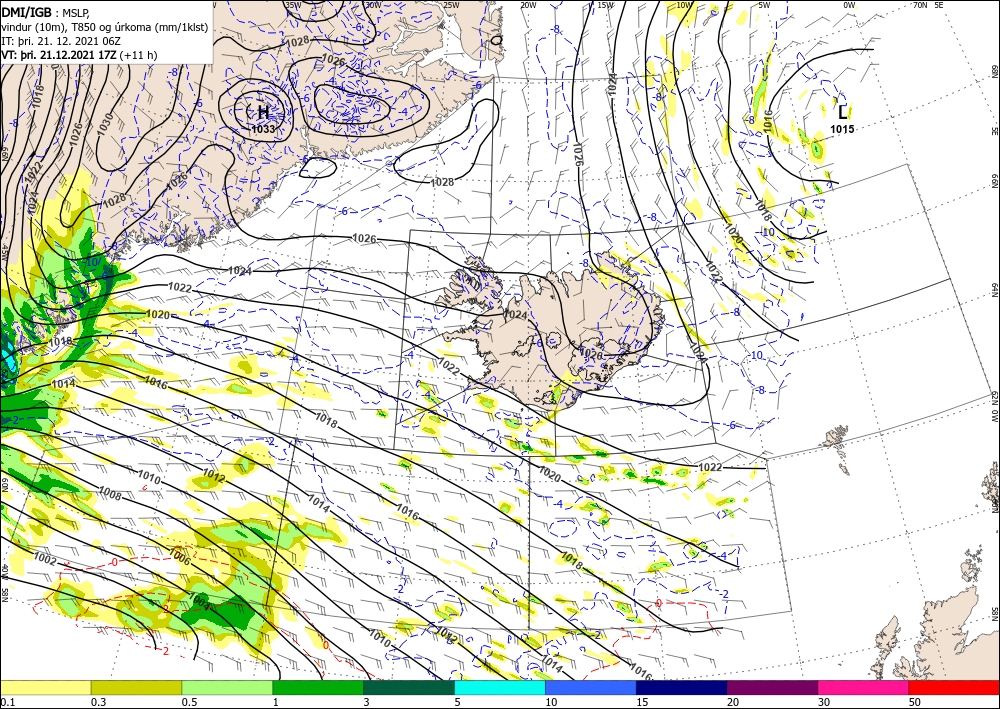Screen dimensions: 1000x709
Task: Click the '35W' longitude label at top
Action: tap(293, 4)
